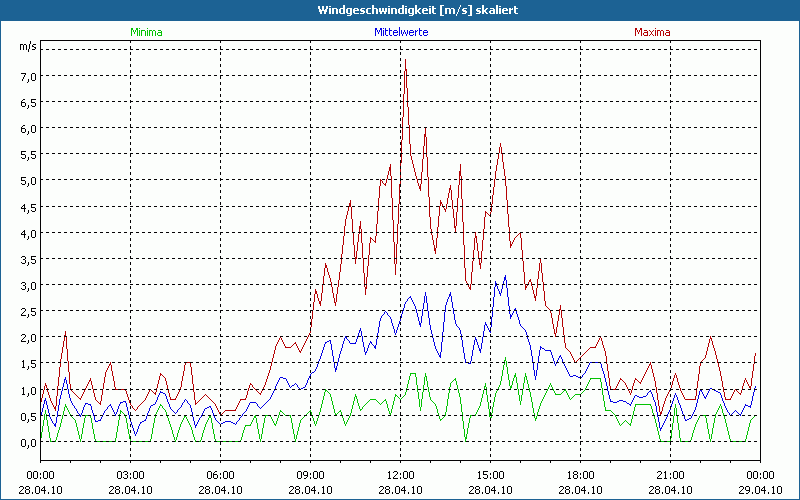Viewport: 800px width, 500px height.
Task: Click the 00:00 time label above 28.04.10
Action: tap(40, 476)
